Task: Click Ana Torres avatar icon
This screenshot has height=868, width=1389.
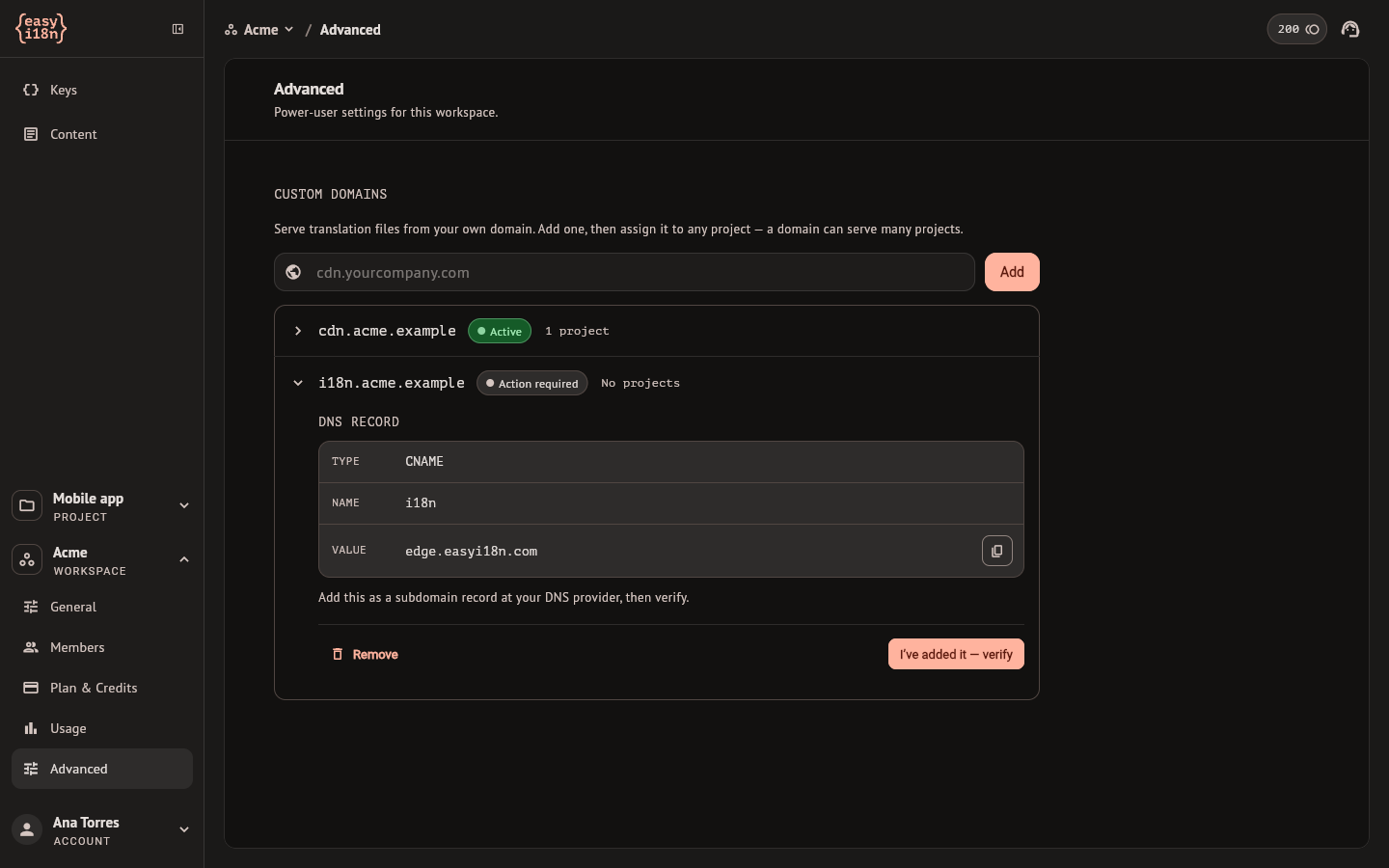Action: point(27,829)
